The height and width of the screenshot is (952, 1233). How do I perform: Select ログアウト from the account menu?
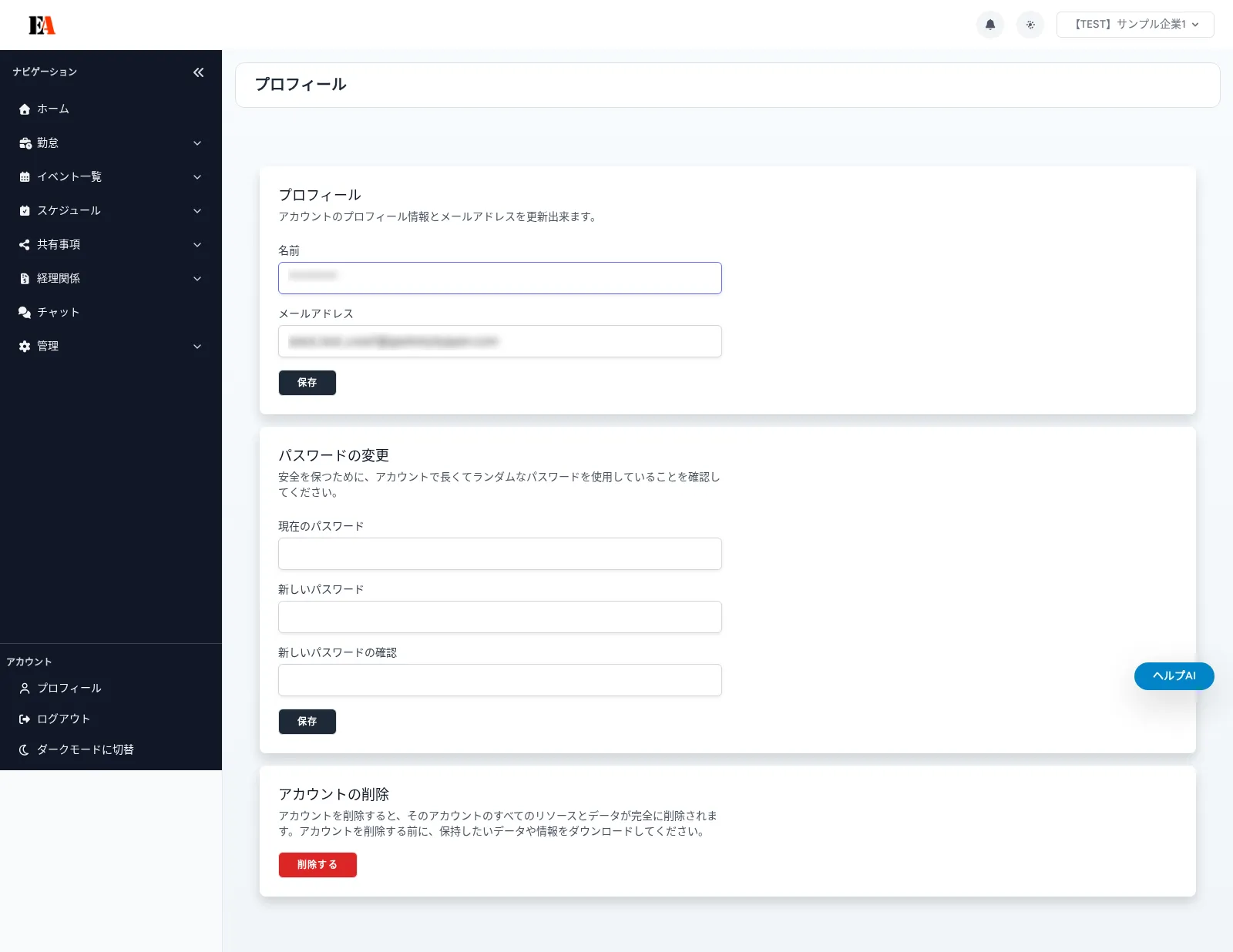[62, 718]
